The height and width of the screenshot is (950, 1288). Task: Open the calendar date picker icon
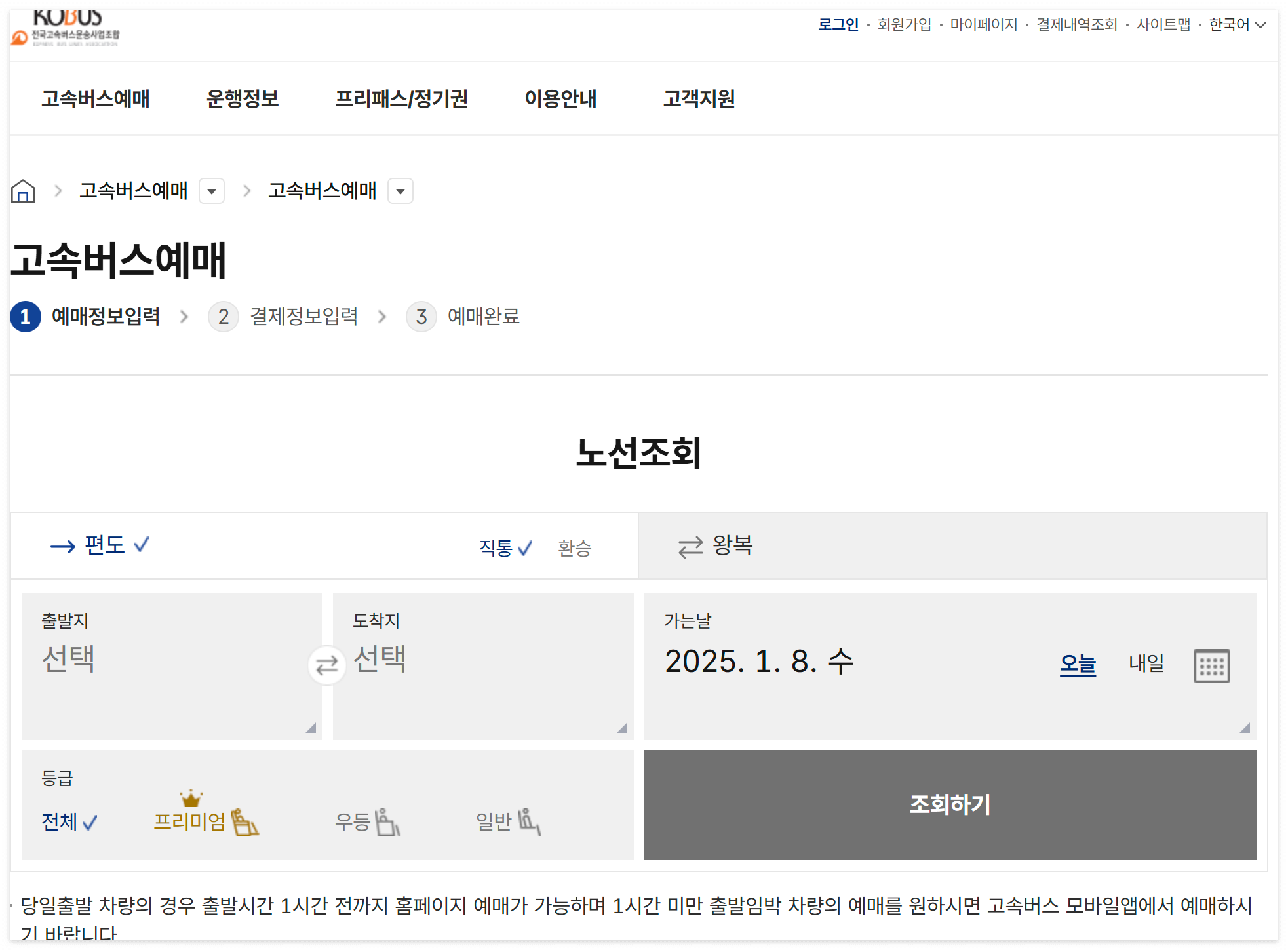pyautogui.click(x=1212, y=665)
